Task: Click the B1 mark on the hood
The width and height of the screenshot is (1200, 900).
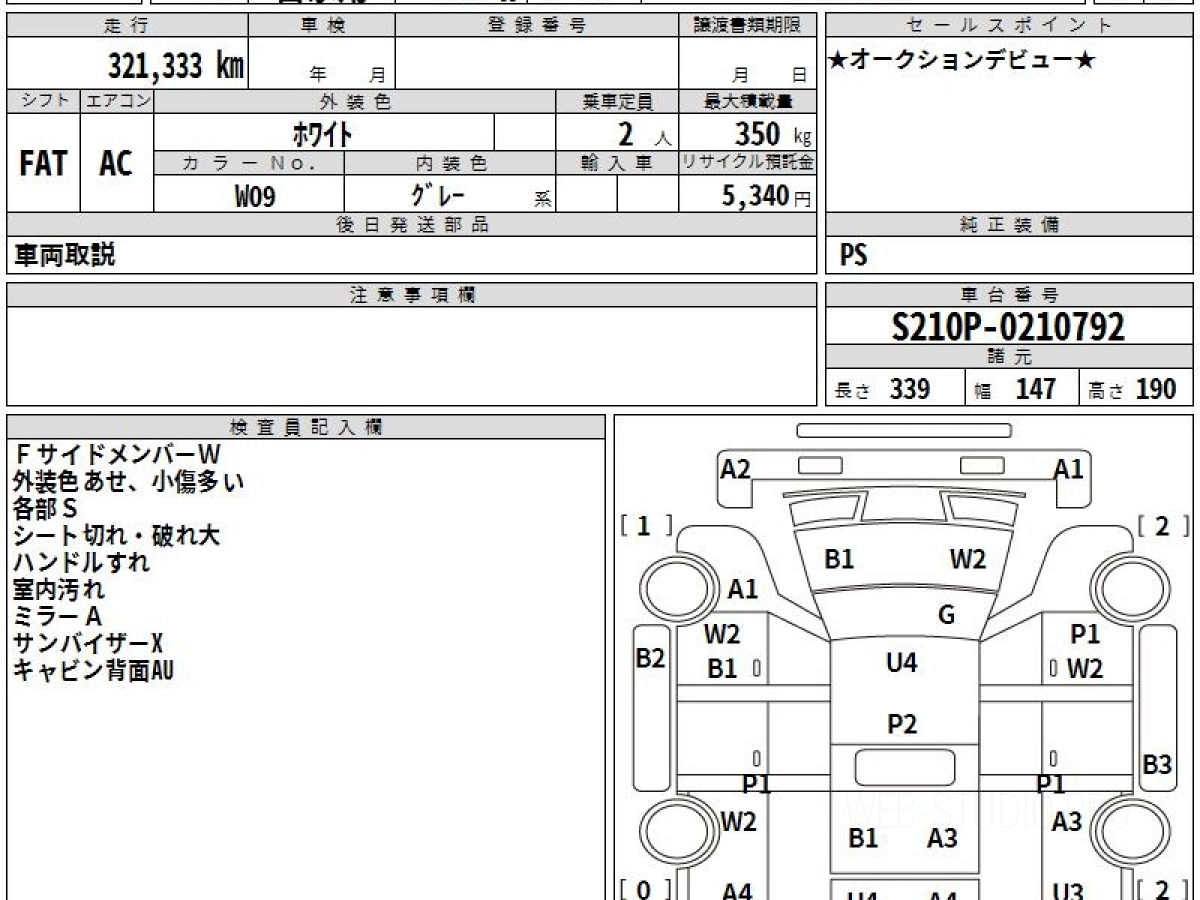Action: coord(839,560)
